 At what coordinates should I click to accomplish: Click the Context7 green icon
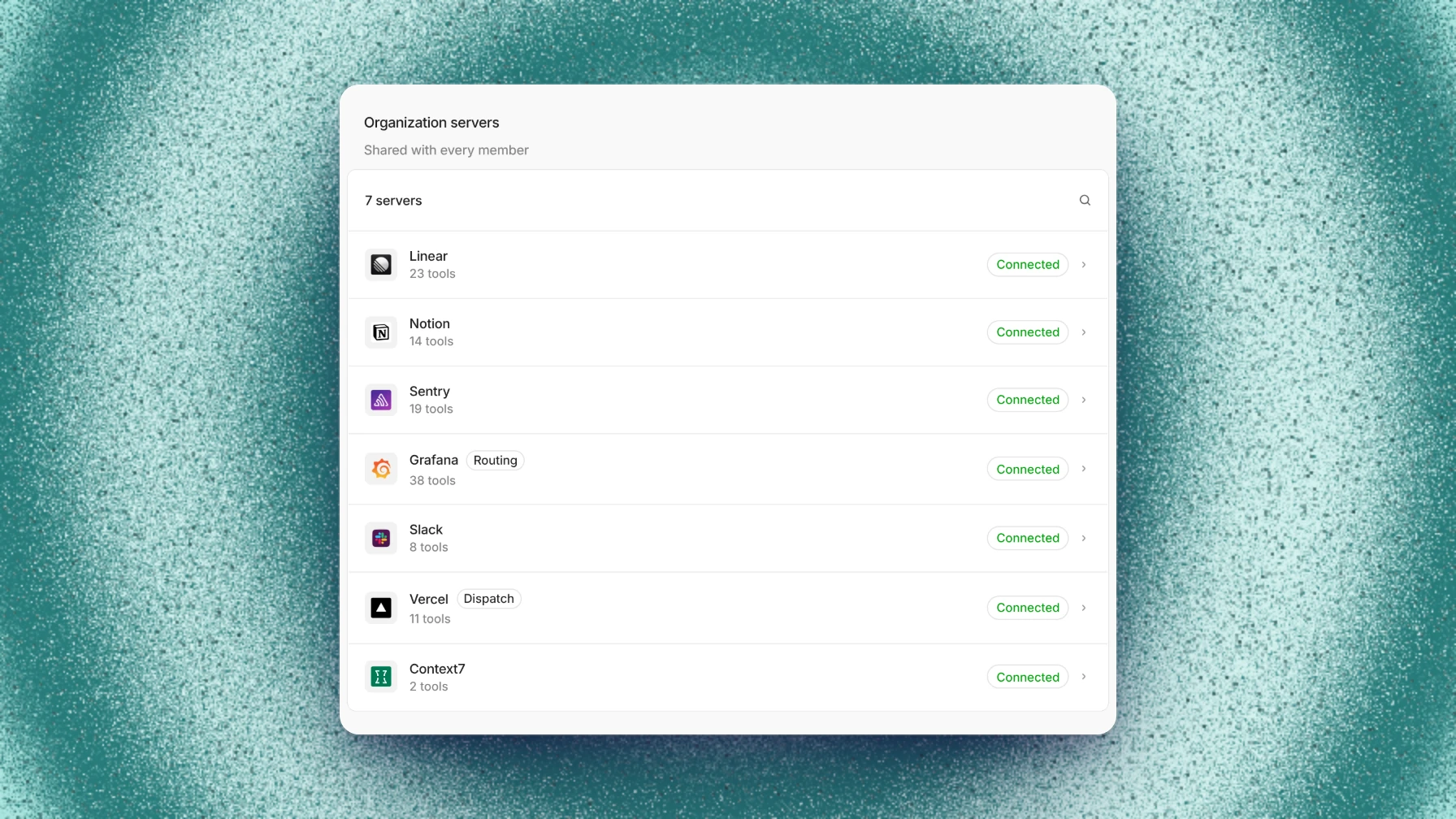pyautogui.click(x=381, y=677)
